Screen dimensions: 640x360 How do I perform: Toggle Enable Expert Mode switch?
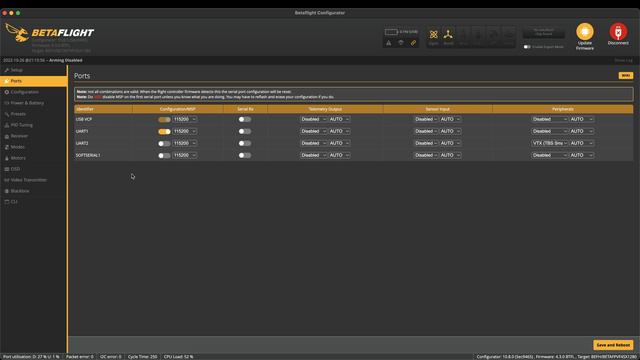(527, 47)
